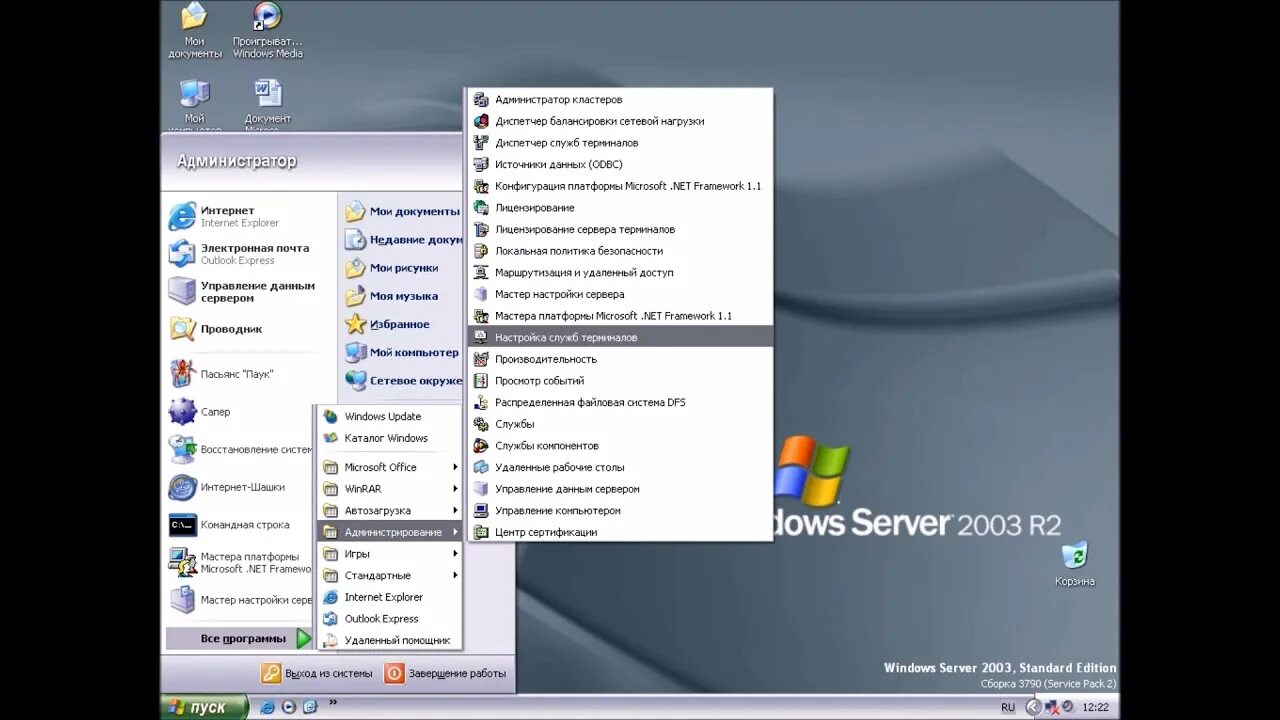Expand quick launch overflow chevron on taskbar

pyautogui.click(x=333, y=702)
